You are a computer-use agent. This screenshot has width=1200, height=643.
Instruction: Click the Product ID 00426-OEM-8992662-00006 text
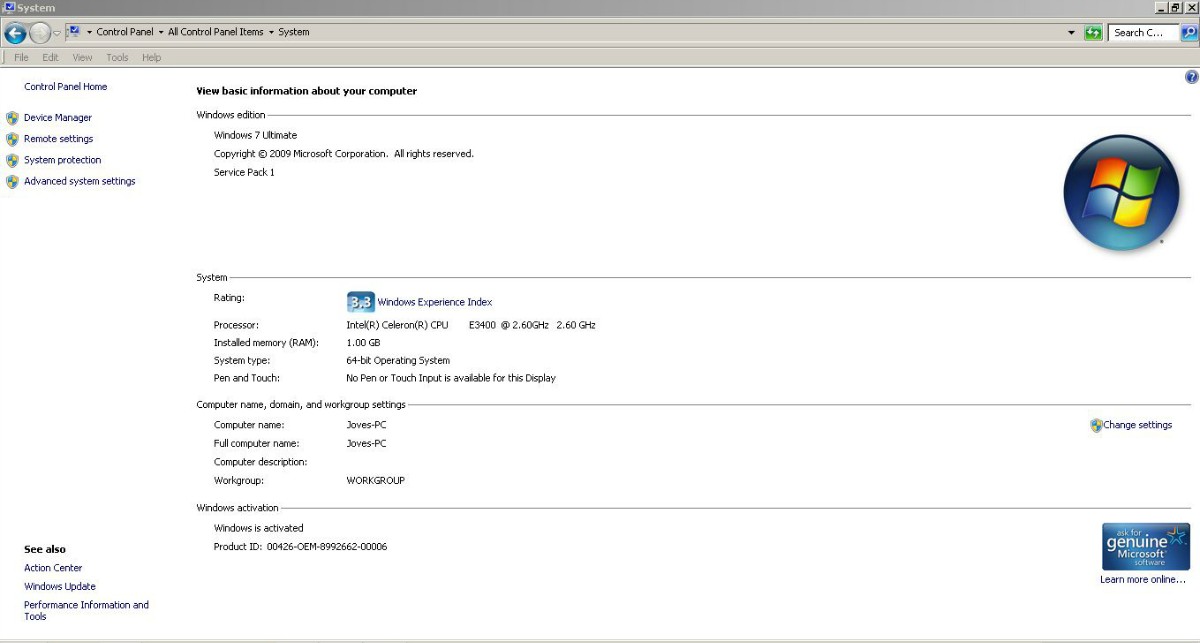click(x=300, y=547)
